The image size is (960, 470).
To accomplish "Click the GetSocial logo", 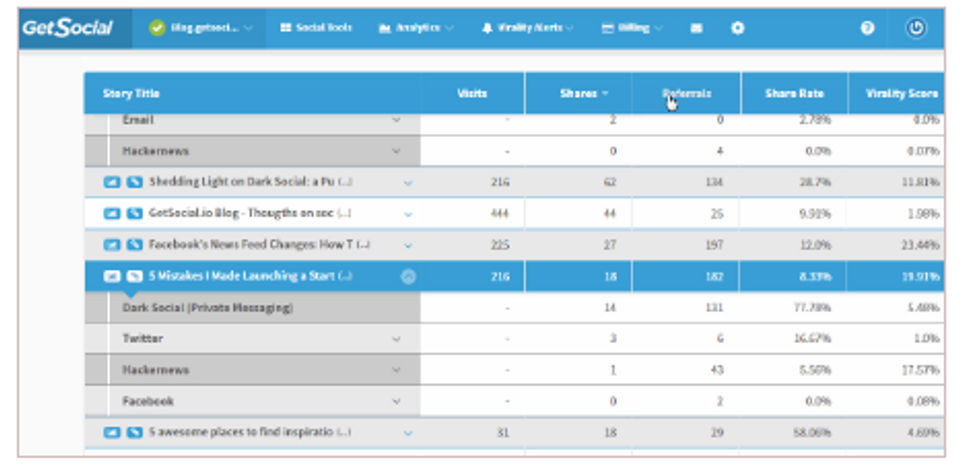I will [67, 28].
